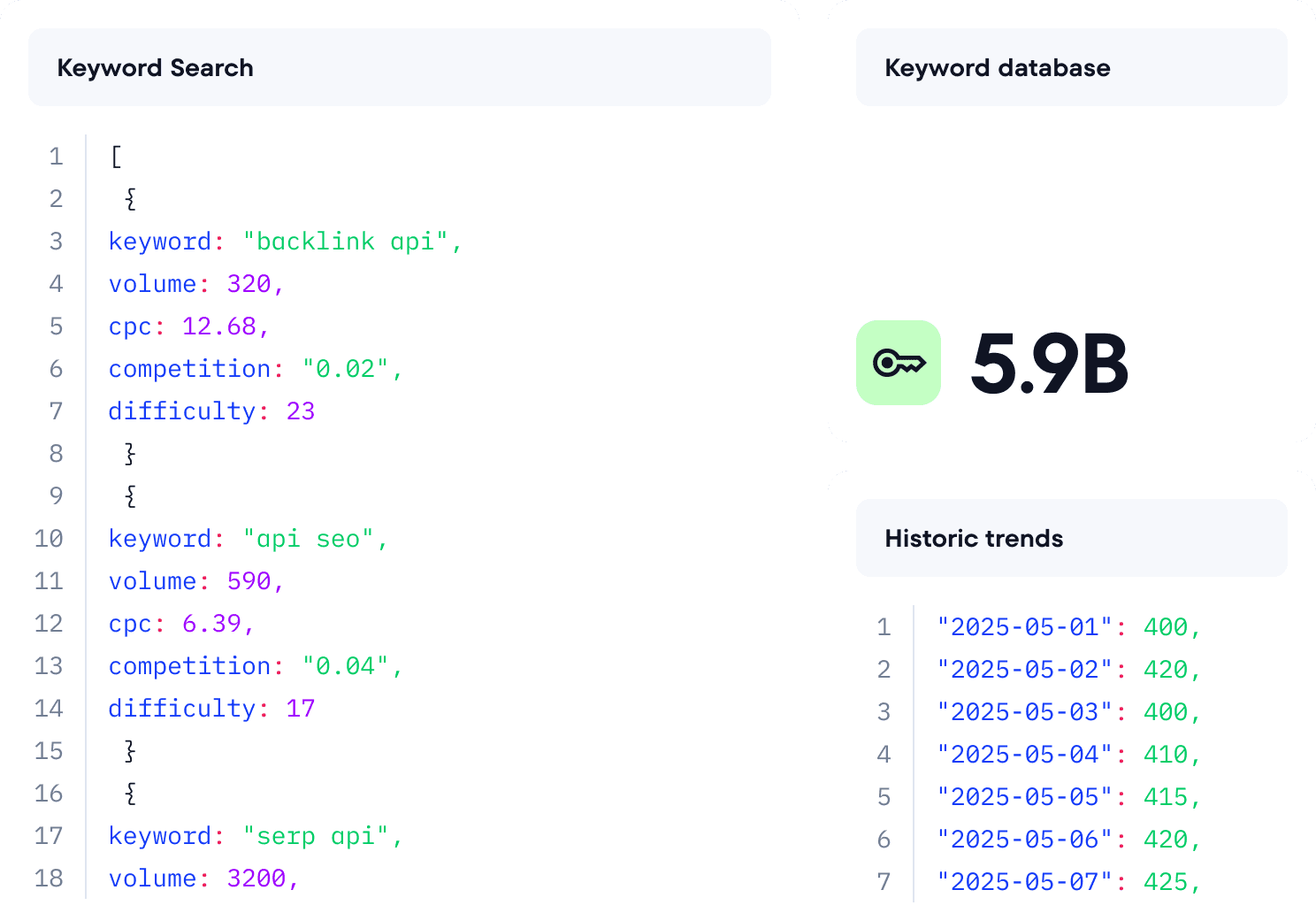Viewport: 1316px width, 913px height.
Task: Select the Keyword Search header
Action: tap(400, 67)
